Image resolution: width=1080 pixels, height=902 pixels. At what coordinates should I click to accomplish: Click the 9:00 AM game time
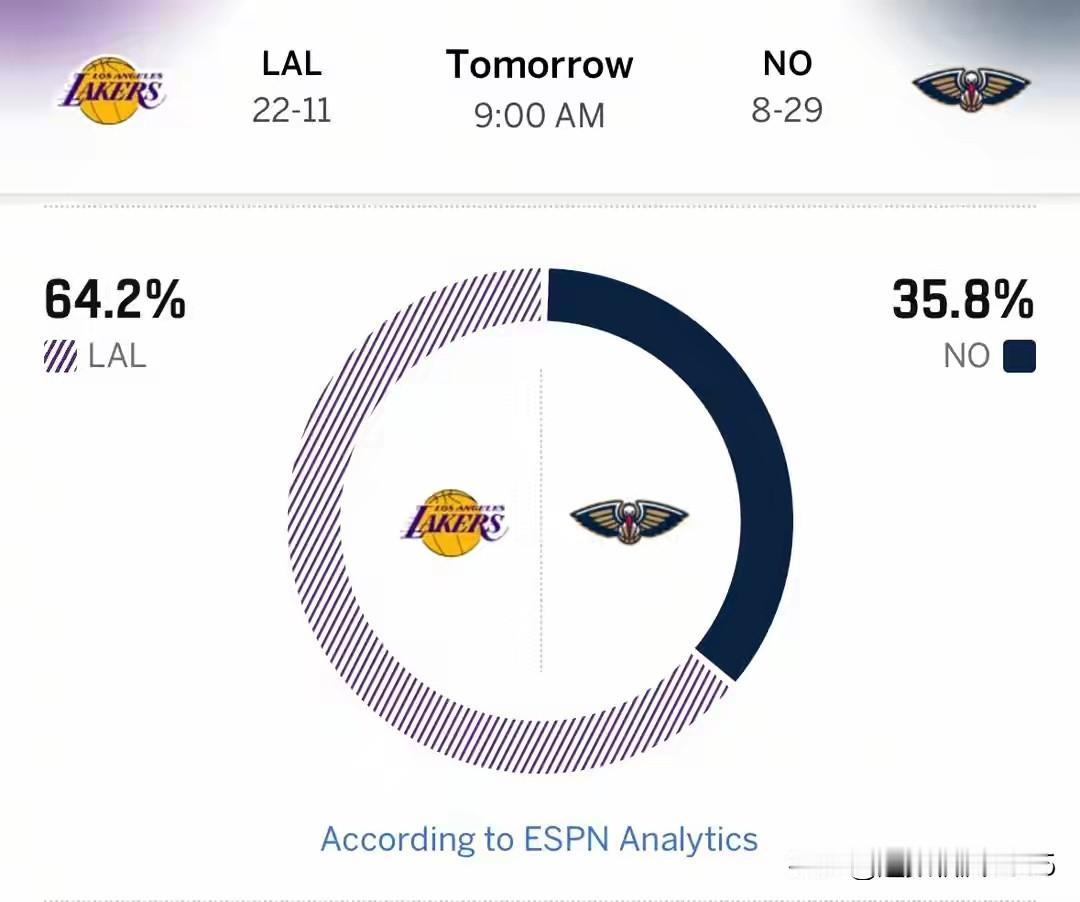(539, 115)
